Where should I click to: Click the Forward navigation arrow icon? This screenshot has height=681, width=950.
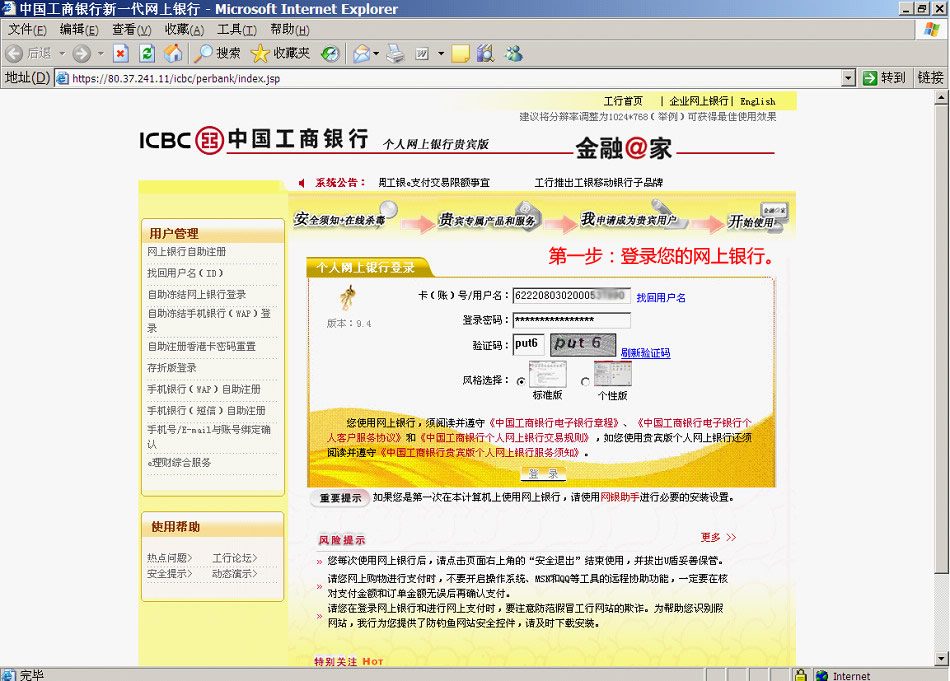coord(81,54)
